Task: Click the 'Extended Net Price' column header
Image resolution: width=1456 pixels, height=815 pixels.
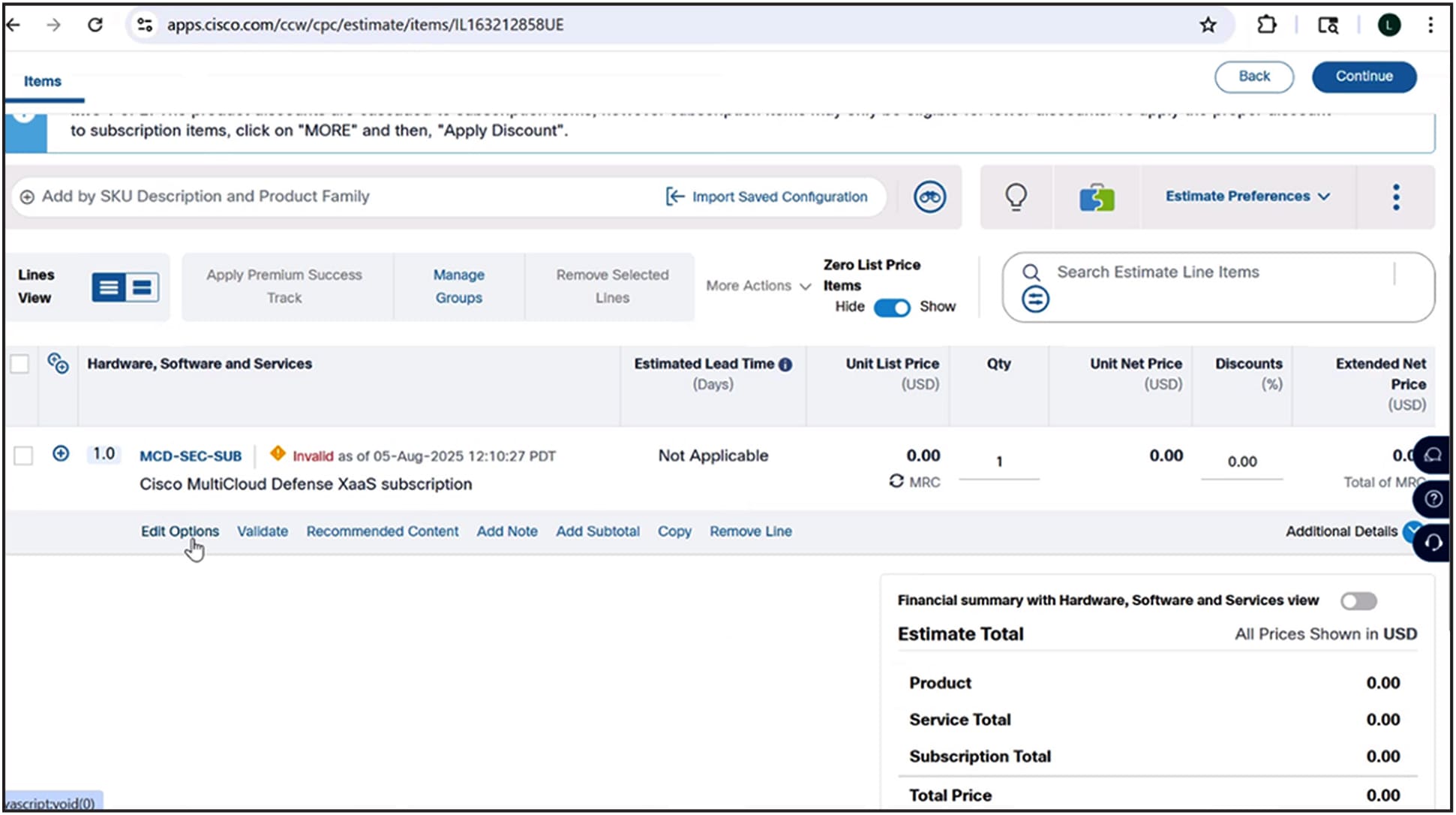Action: pyautogui.click(x=1379, y=384)
